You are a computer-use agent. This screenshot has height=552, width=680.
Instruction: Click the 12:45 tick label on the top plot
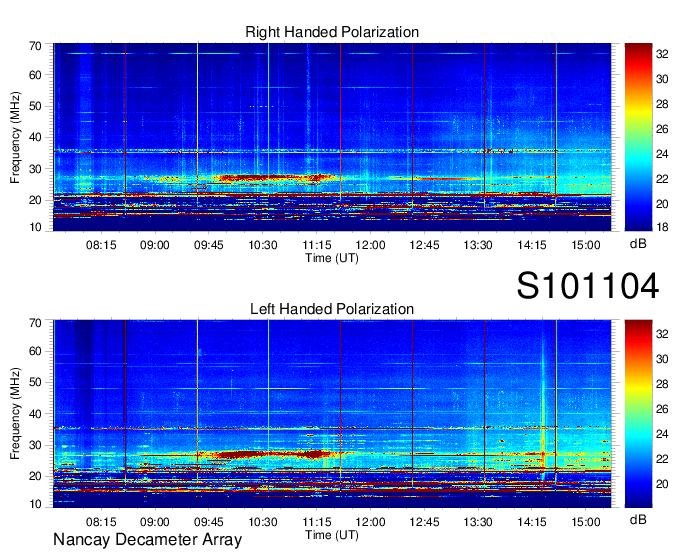424,245
